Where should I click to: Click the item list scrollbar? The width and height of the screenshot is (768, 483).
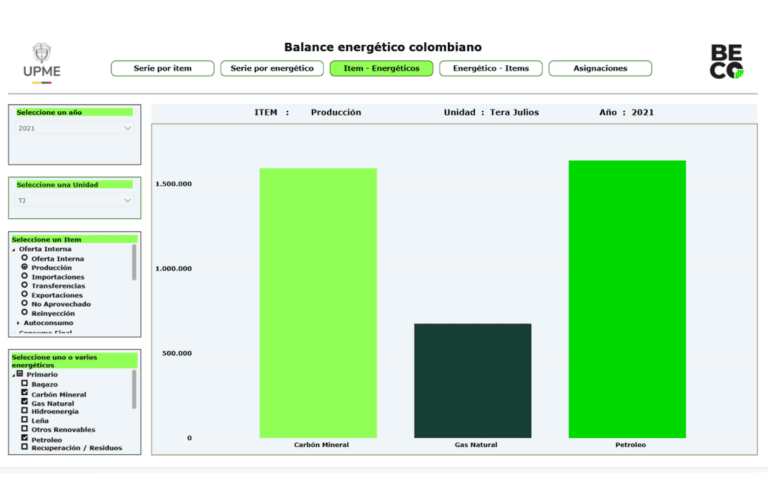coord(134,263)
